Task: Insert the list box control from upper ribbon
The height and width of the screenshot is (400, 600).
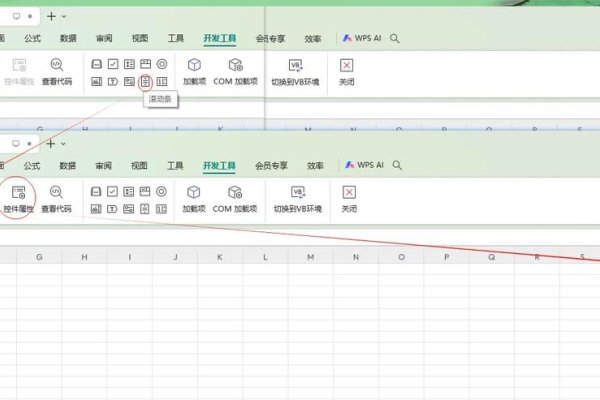Action: (129, 64)
